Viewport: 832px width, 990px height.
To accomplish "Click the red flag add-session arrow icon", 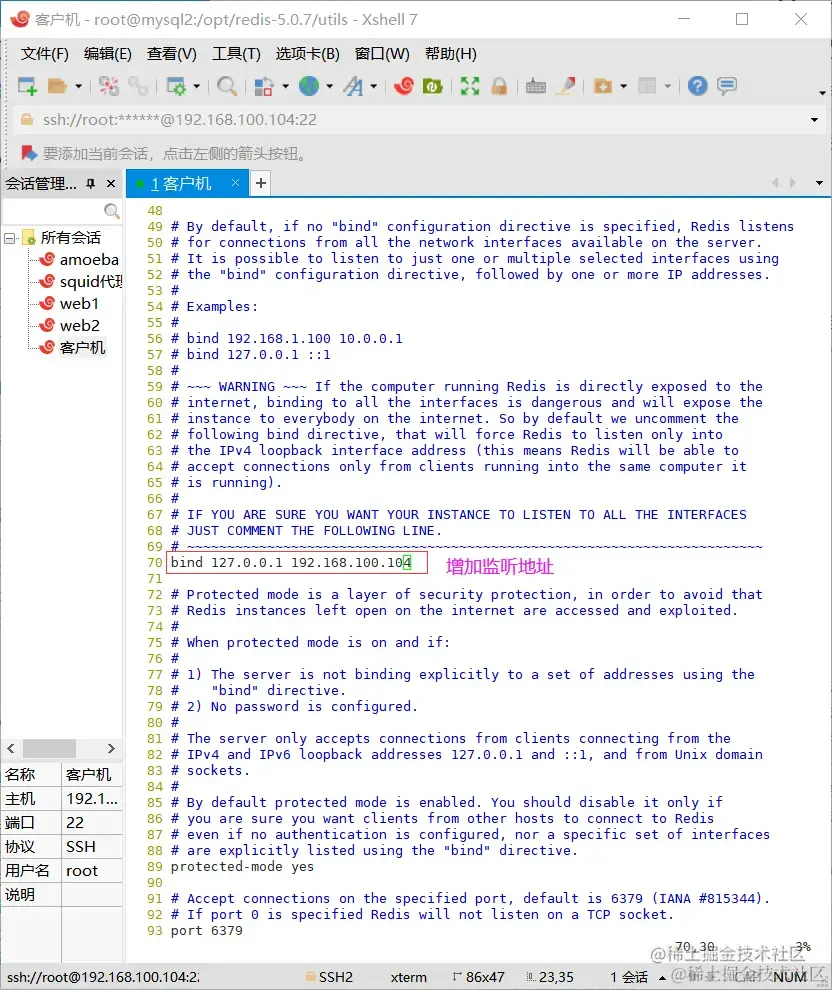I will (x=28, y=153).
